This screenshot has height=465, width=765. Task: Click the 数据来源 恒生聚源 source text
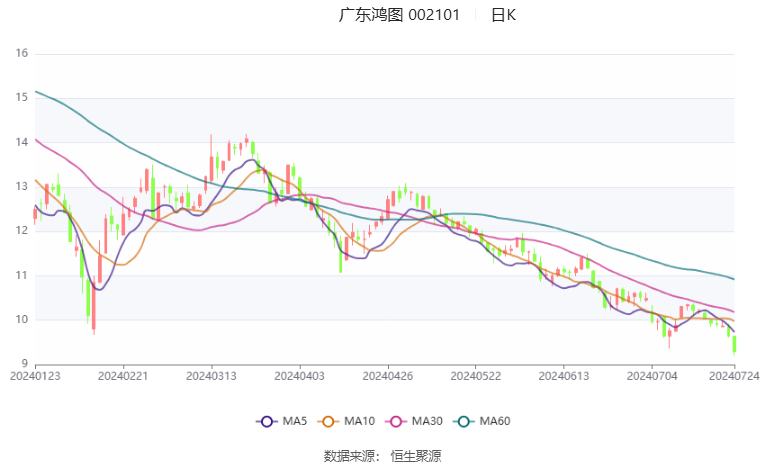click(382, 456)
